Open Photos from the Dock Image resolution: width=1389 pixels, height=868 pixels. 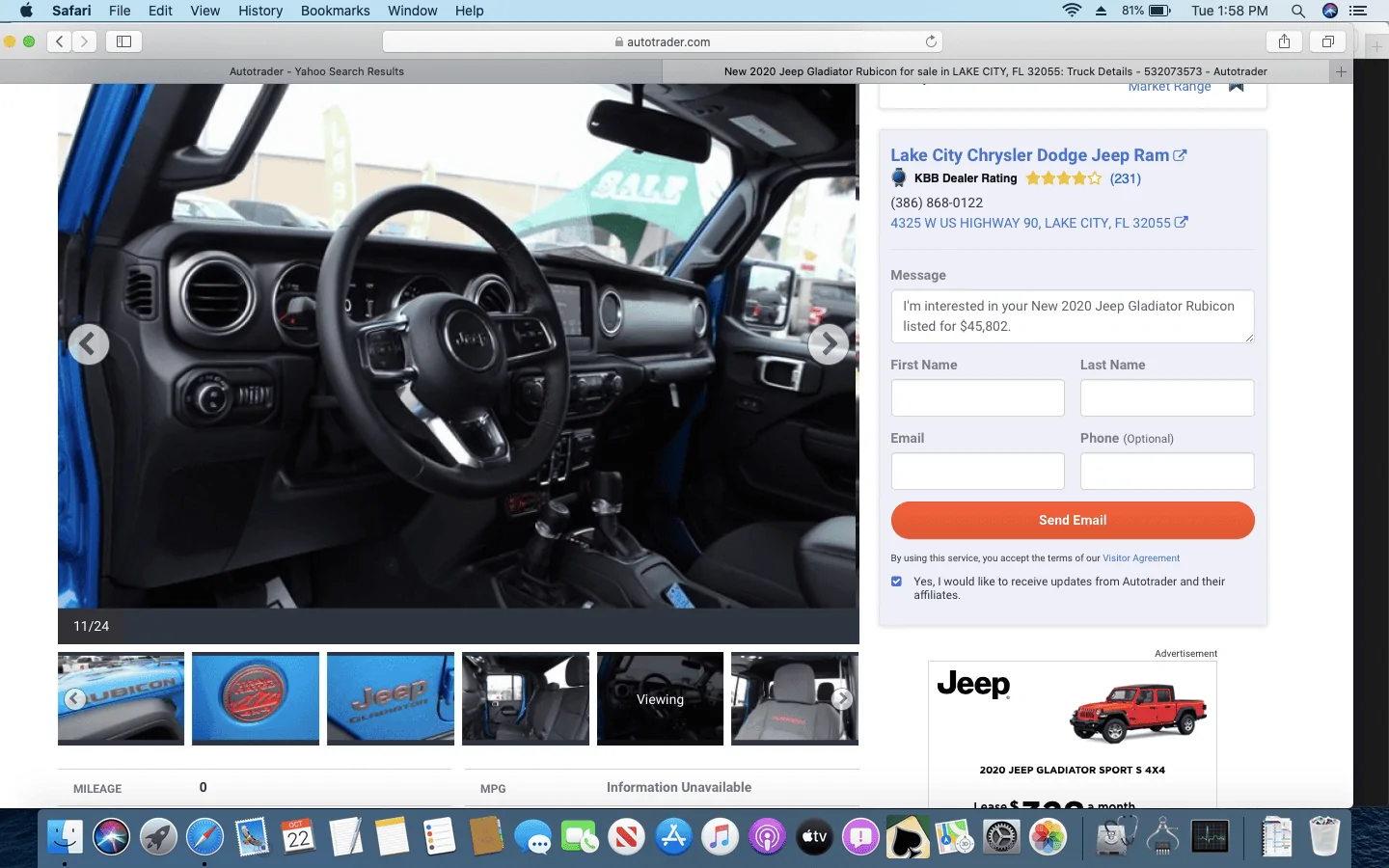1048,836
